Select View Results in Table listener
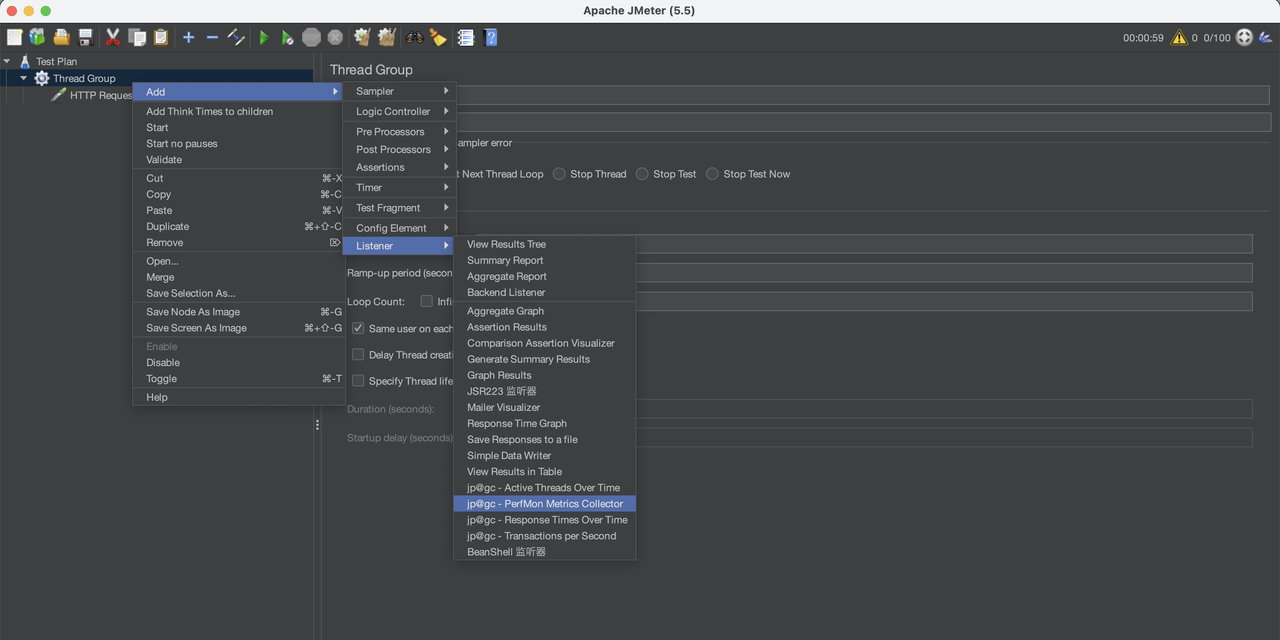 544,471
